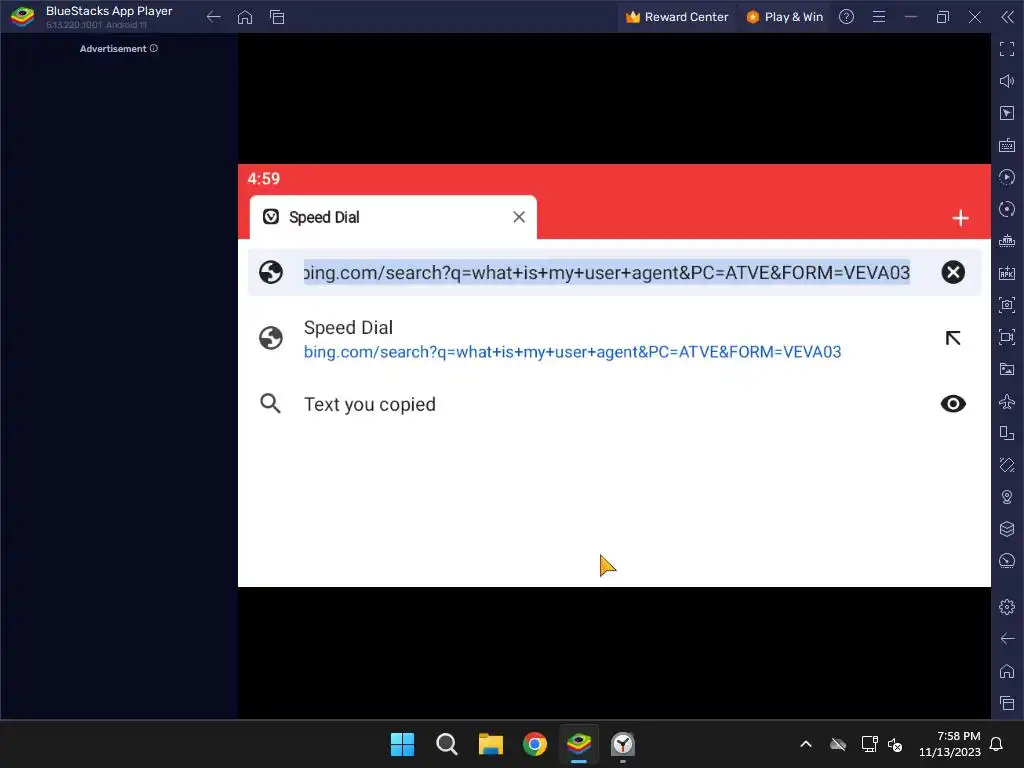Click the Install APK icon

[1007, 273]
